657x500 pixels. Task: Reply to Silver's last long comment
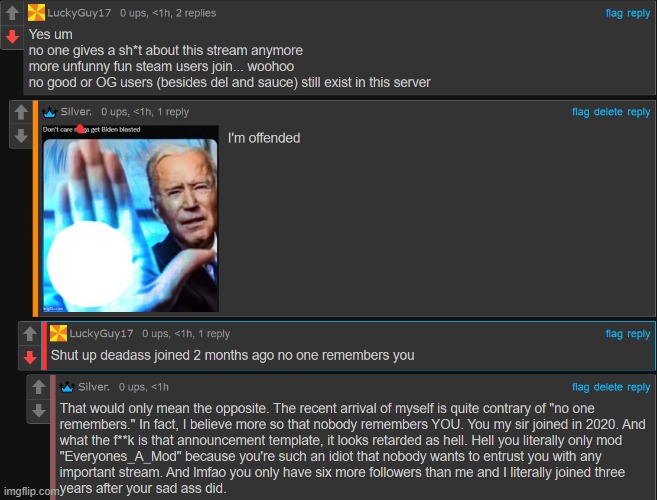click(638, 387)
